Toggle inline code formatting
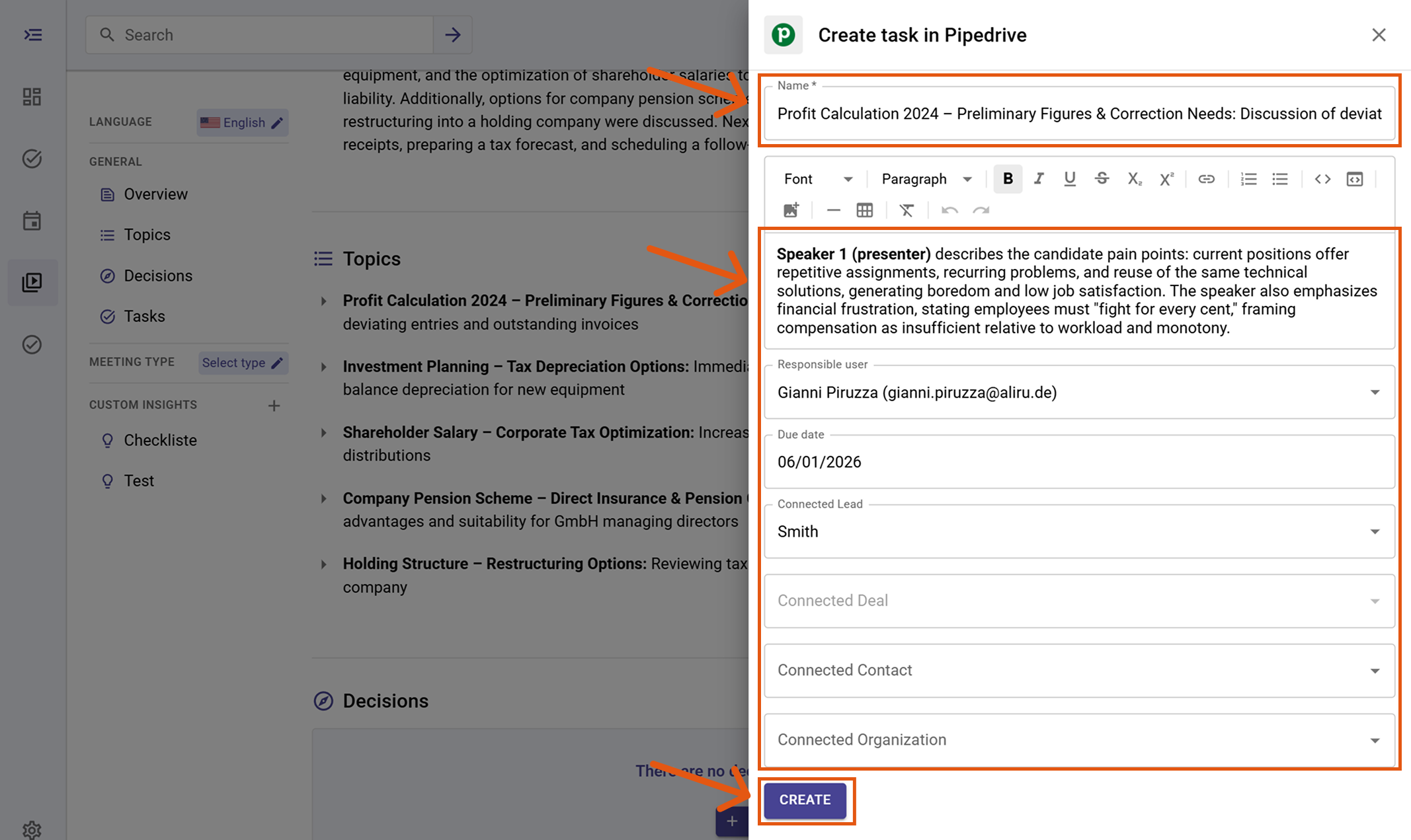The height and width of the screenshot is (840, 1411). [x=1322, y=178]
